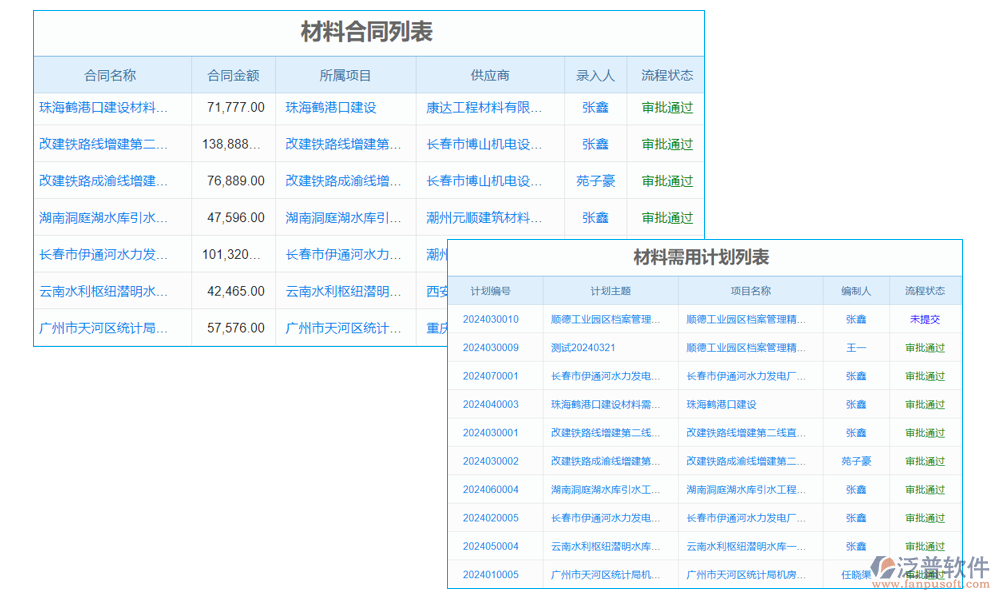This screenshot has height=600, width=1000.
Task: Click recorder 苑子豪 in the contracts table
Action: (x=596, y=180)
